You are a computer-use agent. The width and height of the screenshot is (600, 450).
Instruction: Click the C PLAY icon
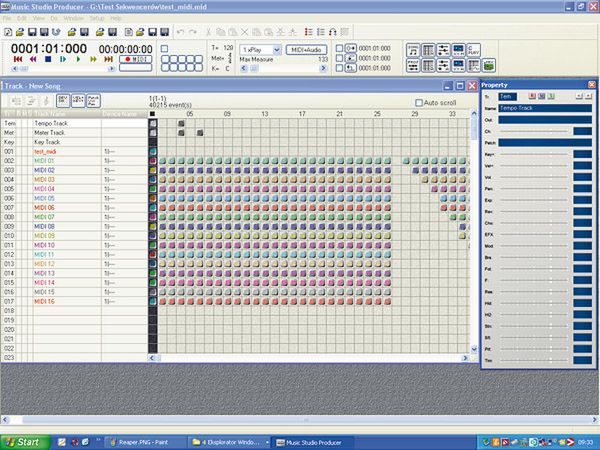pyautogui.click(x=473, y=50)
